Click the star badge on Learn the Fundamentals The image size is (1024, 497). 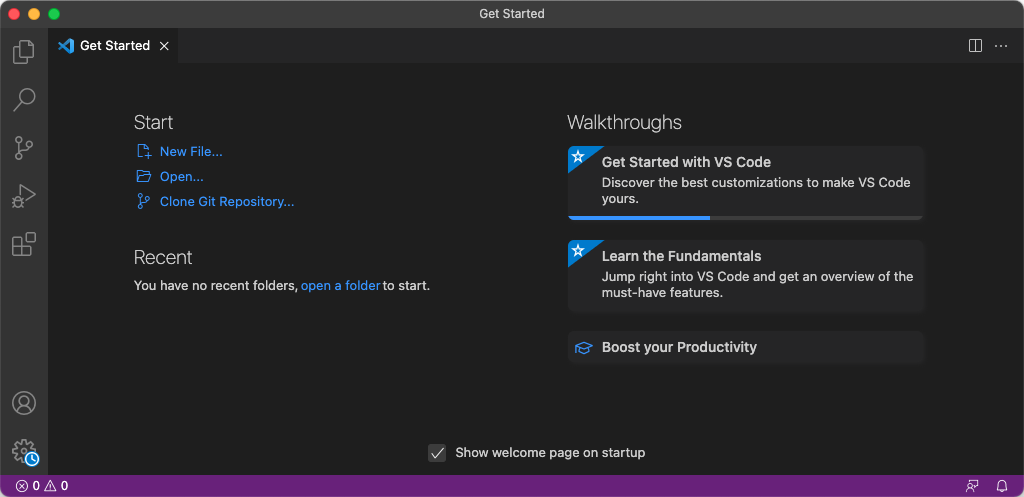578,250
